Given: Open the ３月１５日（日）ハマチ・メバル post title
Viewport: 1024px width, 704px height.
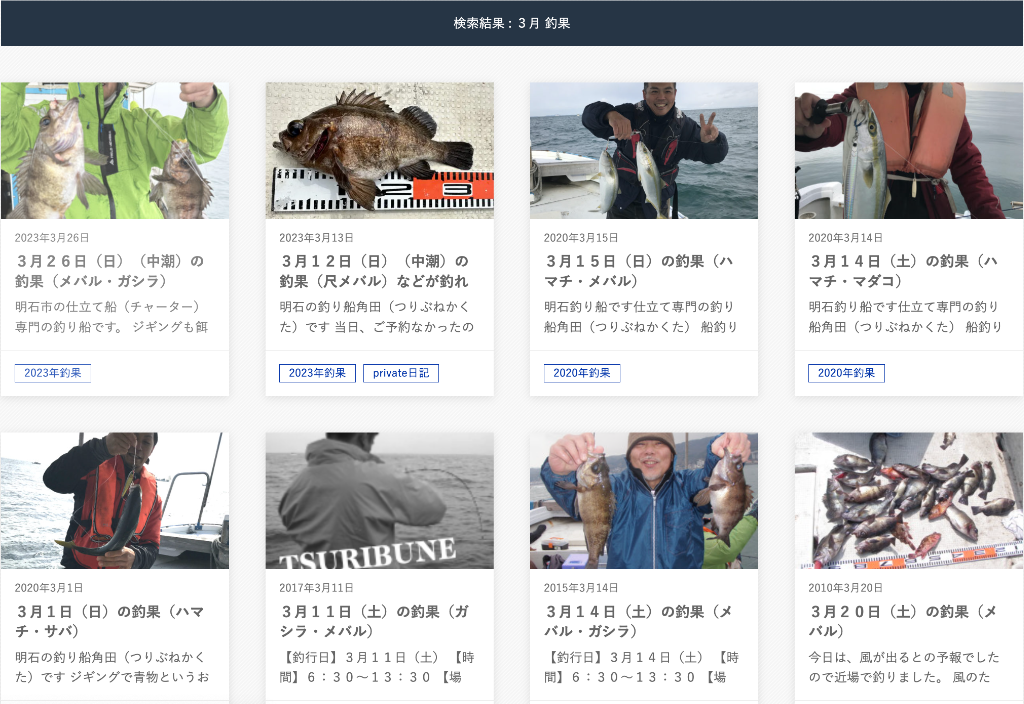Looking at the screenshot, I should (638, 271).
